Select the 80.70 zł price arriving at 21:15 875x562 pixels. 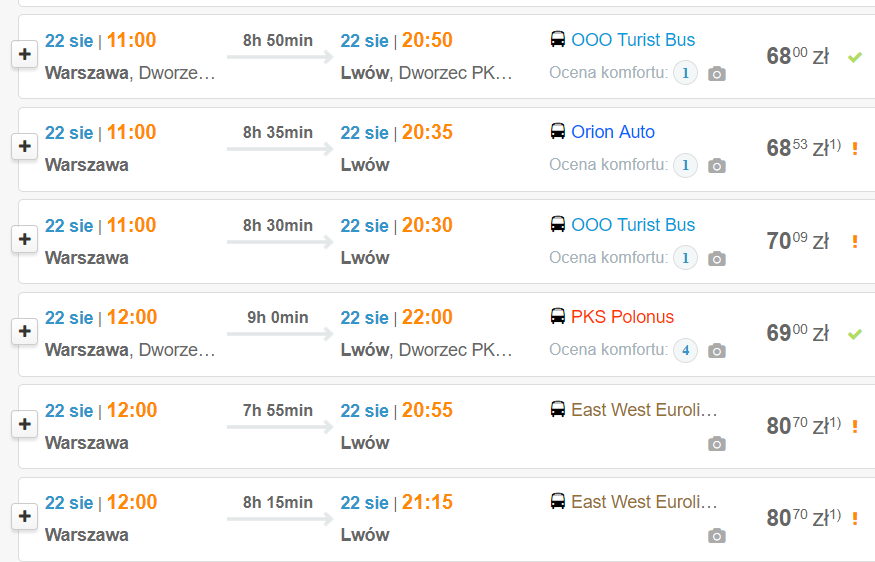798,518
